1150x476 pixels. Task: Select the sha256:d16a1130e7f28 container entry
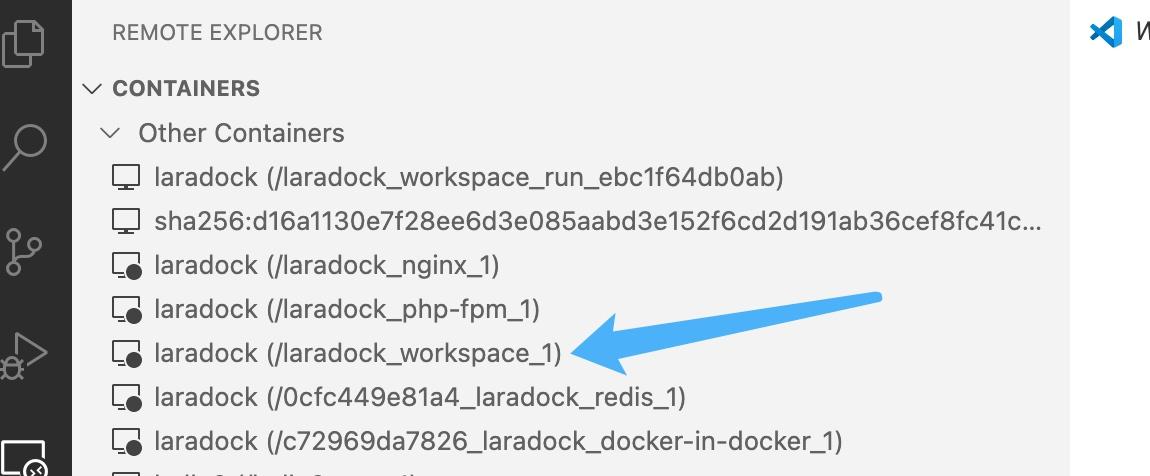tap(598, 221)
